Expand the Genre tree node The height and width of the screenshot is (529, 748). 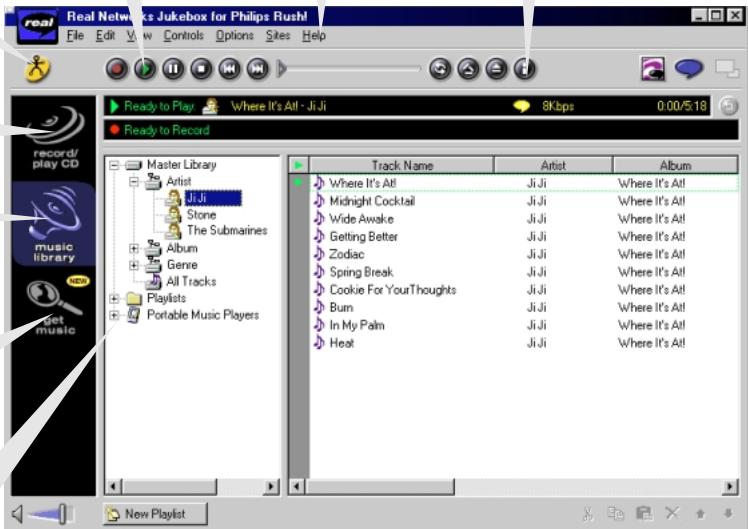pyautogui.click(x=134, y=265)
